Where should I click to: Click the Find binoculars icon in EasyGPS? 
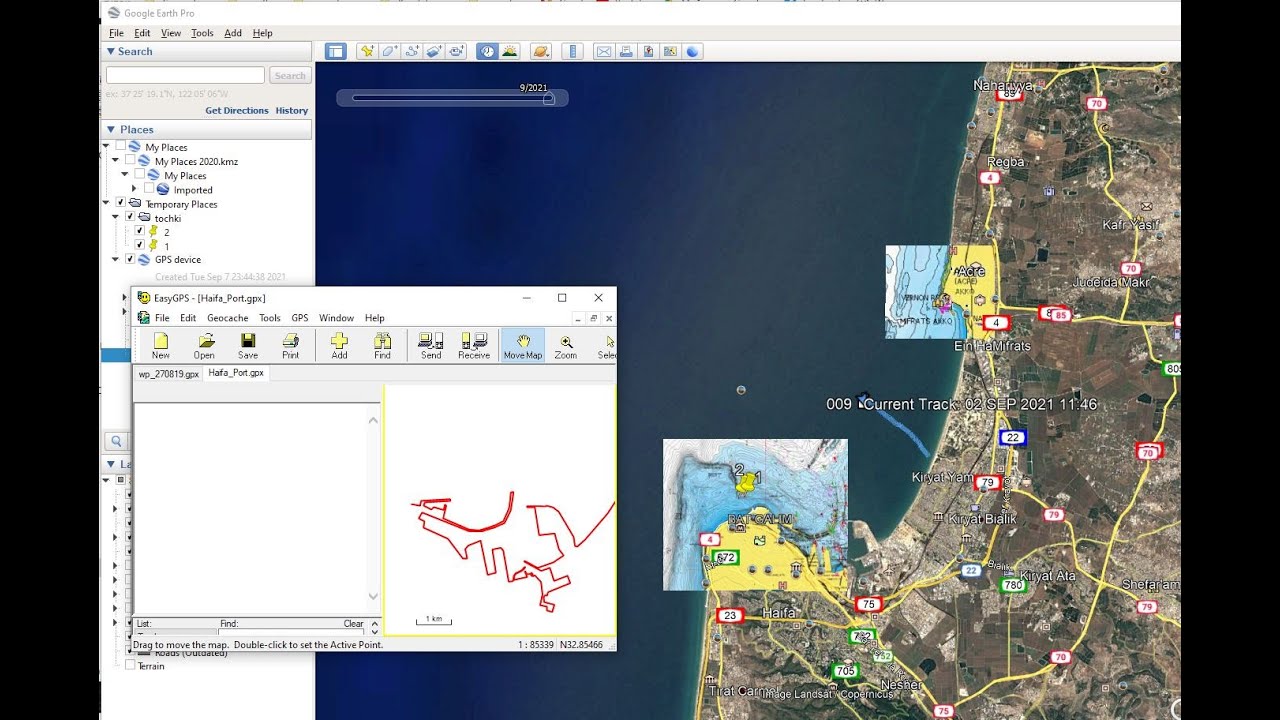(x=383, y=346)
